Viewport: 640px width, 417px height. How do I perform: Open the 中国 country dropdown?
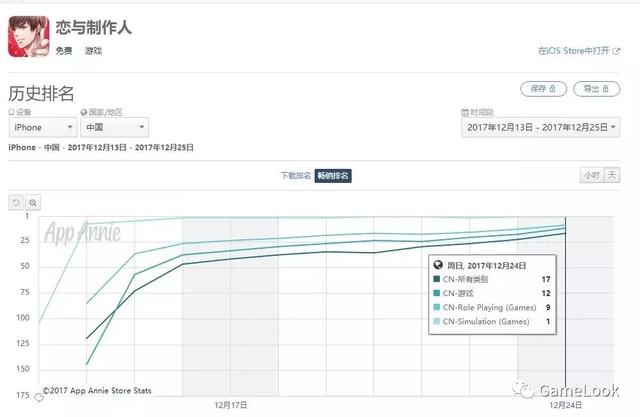(114, 127)
